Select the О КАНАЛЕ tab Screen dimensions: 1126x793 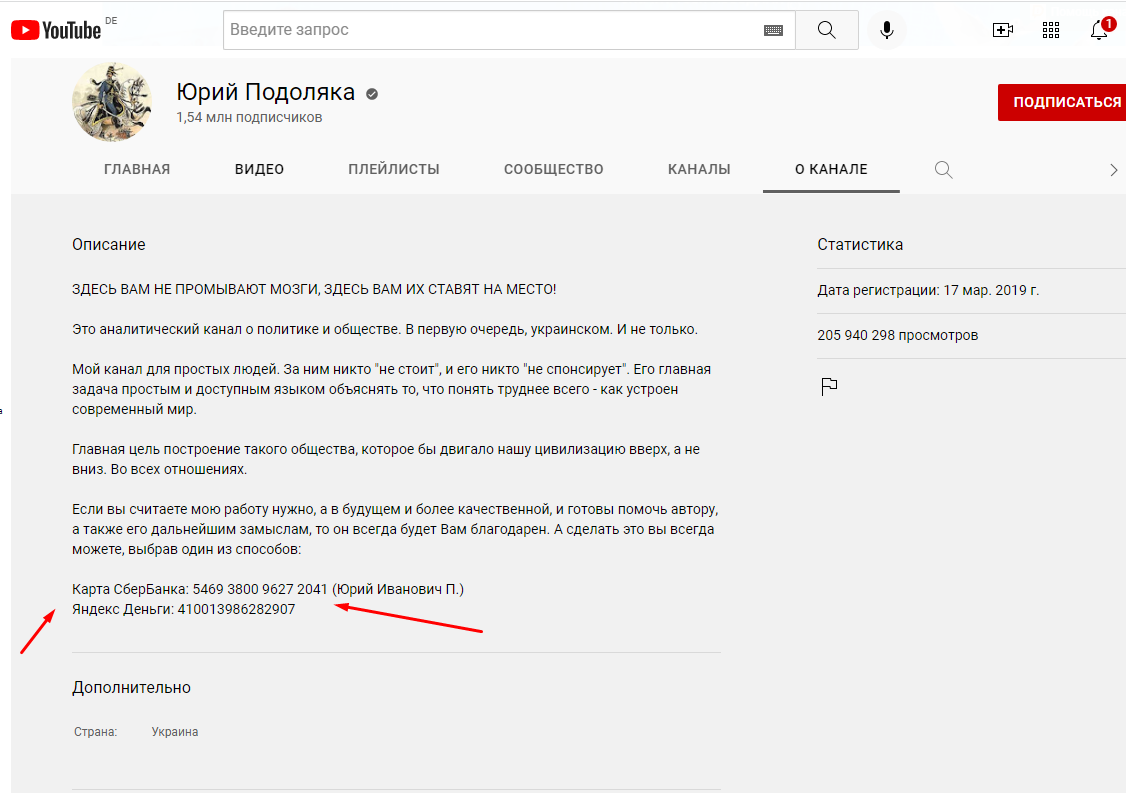coord(831,170)
